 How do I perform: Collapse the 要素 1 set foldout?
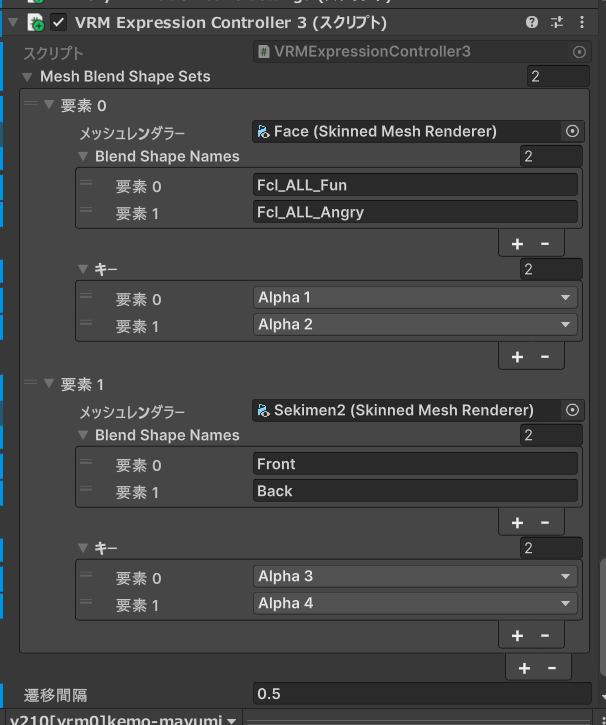(48, 385)
